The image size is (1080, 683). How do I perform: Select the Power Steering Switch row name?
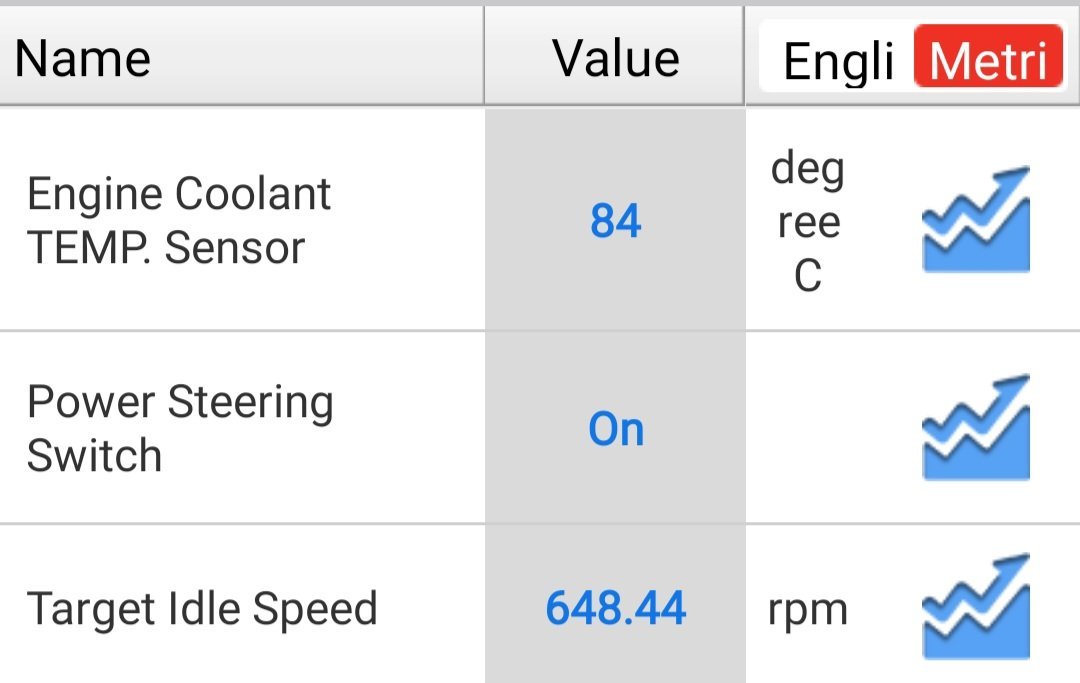(x=180, y=428)
